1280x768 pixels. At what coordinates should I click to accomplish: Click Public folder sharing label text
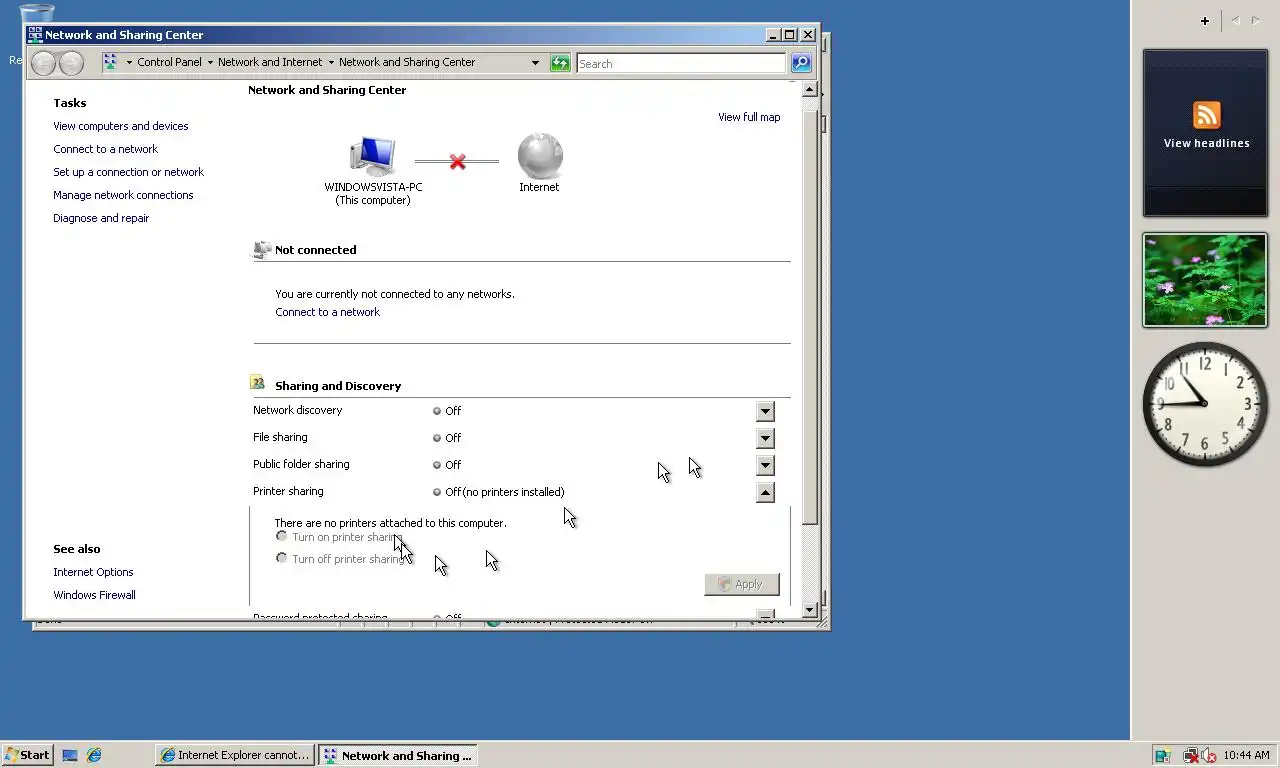[x=301, y=464]
